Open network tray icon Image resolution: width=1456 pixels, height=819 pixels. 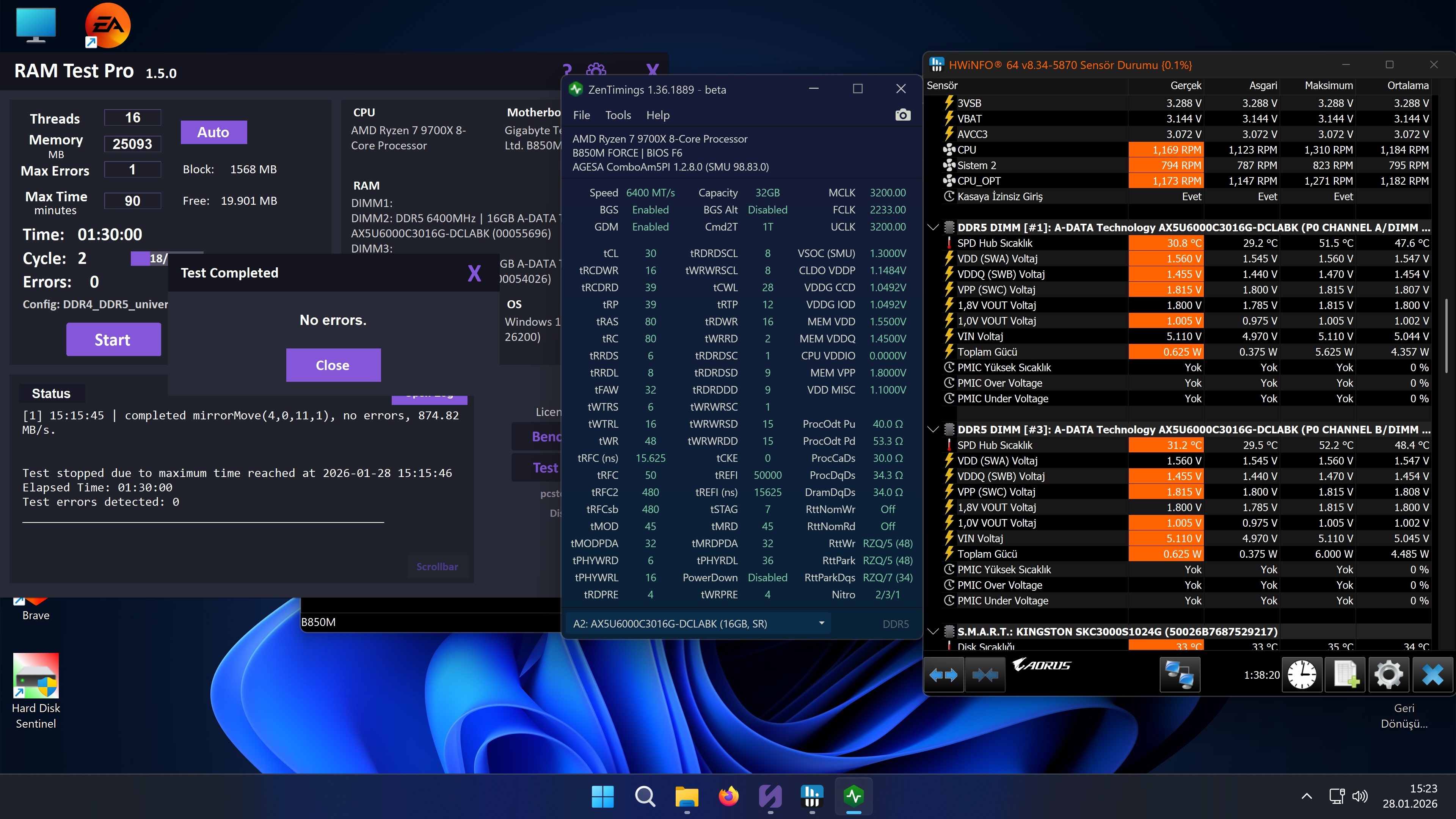1337,796
